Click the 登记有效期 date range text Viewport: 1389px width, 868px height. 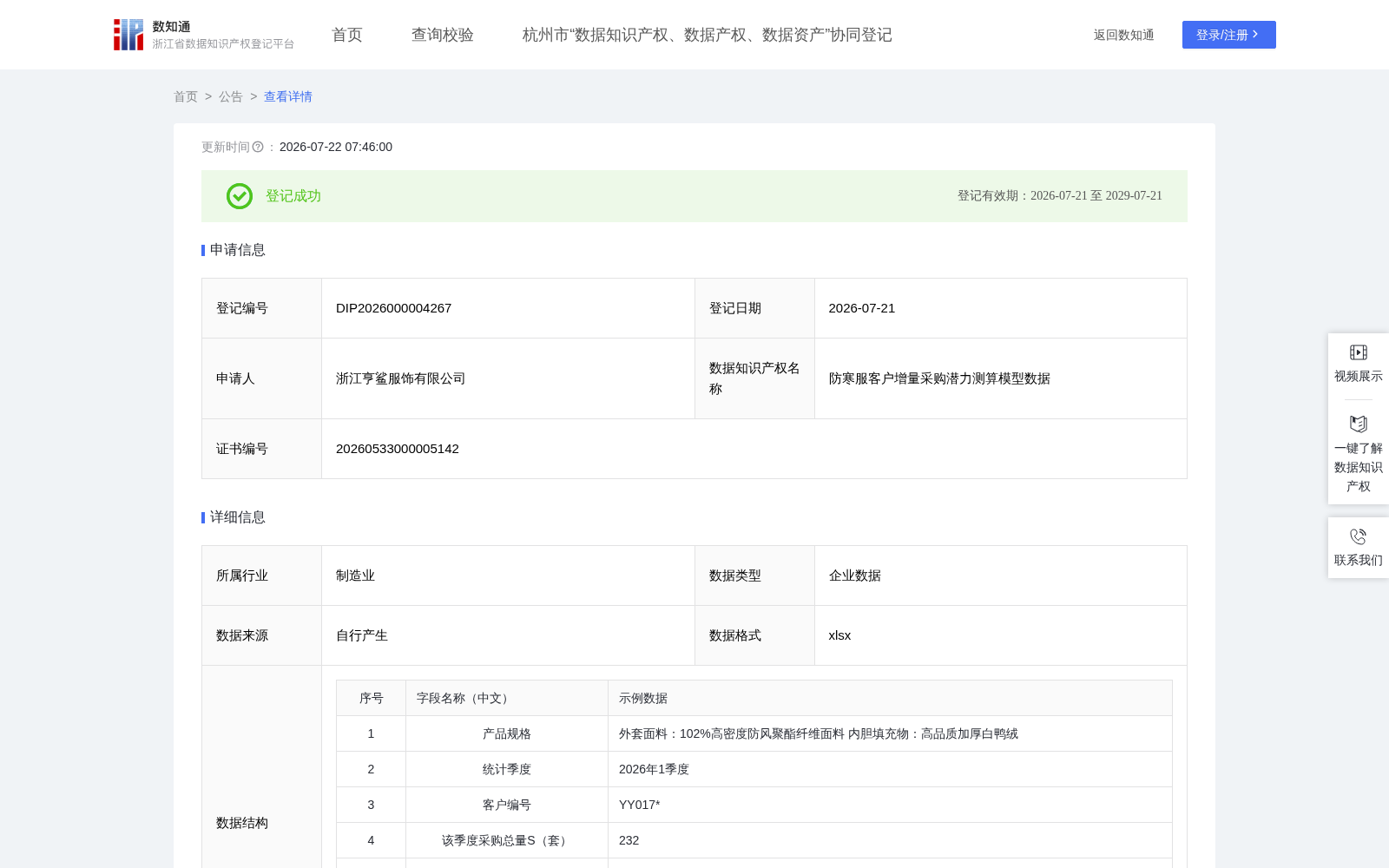[x=1060, y=195]
